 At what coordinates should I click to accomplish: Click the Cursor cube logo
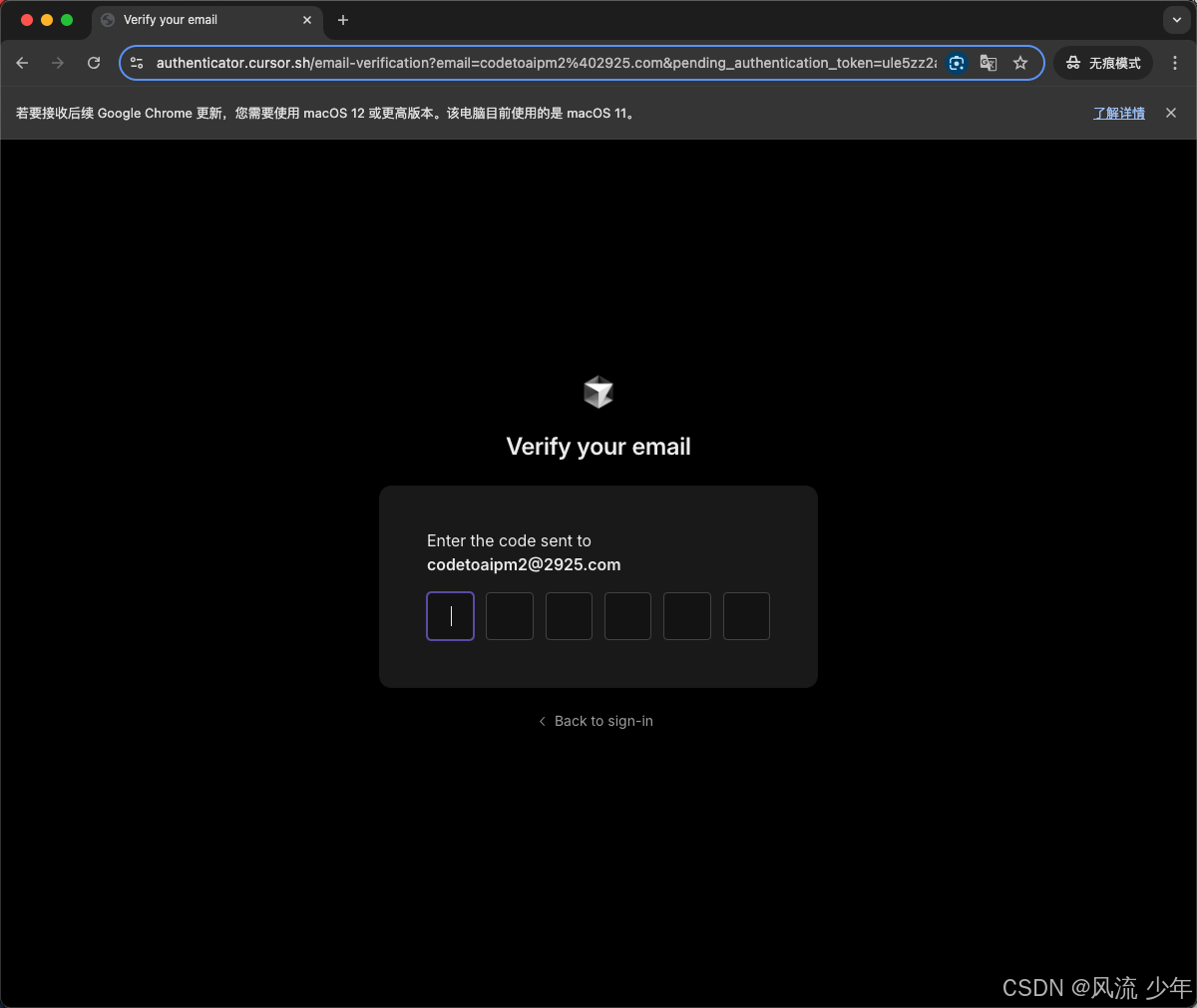[598, 392]
